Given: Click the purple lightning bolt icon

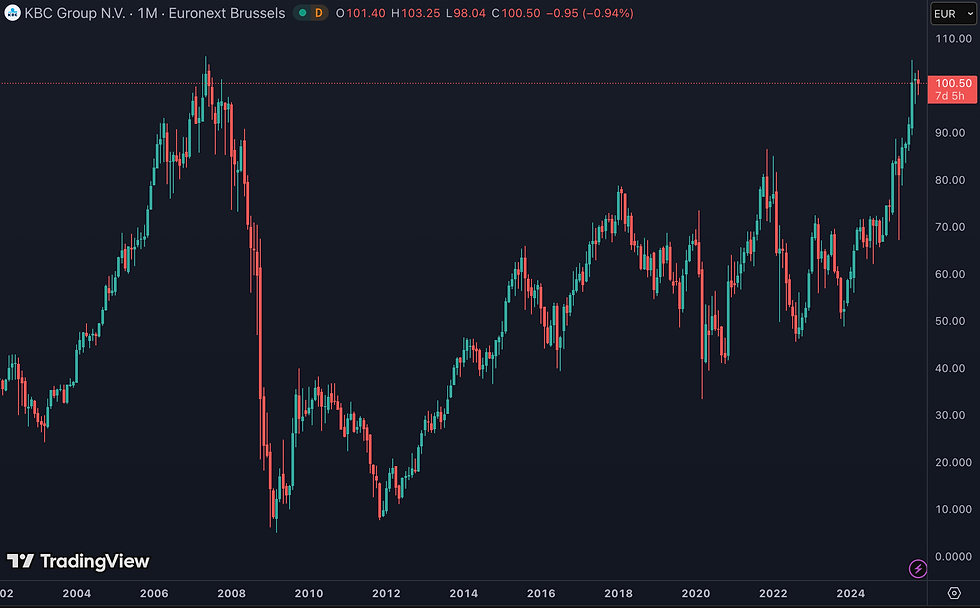Looking at the screenshot, I should [x=918, y=569].
